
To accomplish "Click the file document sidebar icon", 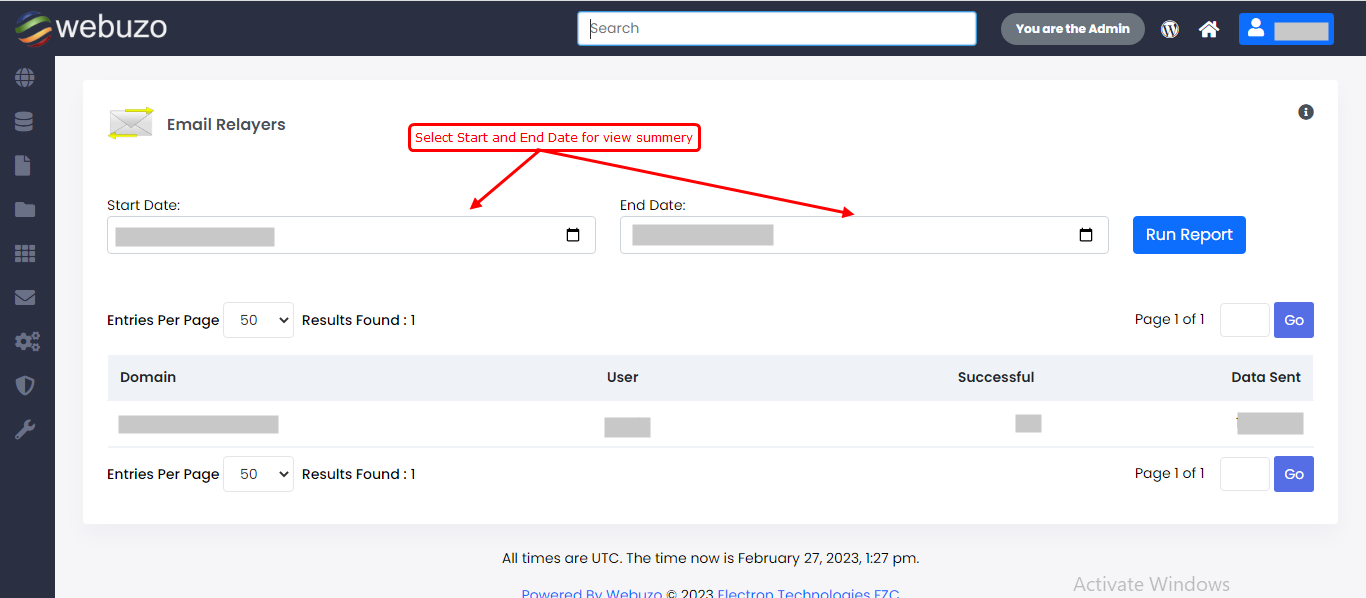I will tap(24, 166).
